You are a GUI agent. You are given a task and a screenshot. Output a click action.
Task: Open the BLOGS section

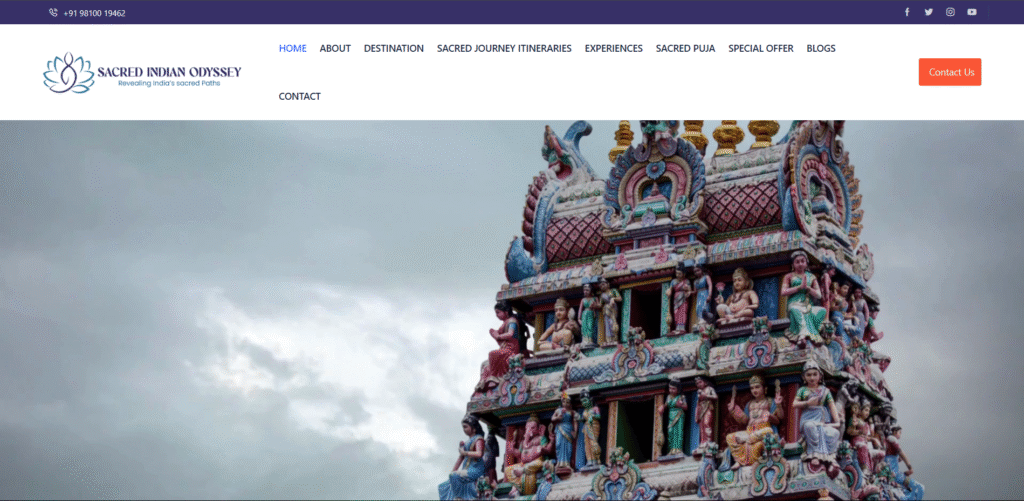[x=820, y=48]
